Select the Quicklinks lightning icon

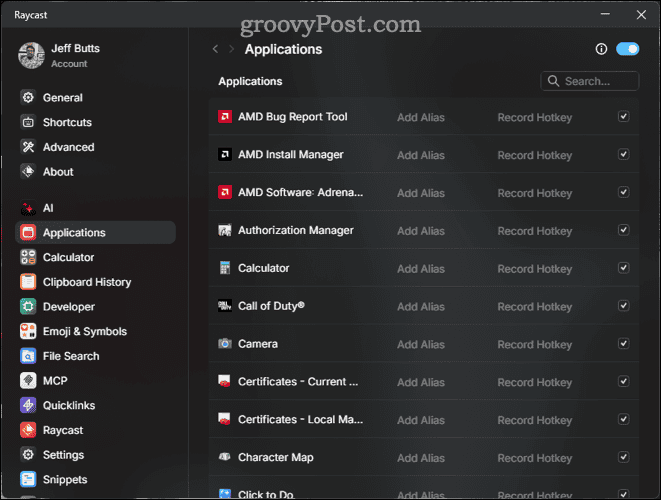[x=28, y=406]
